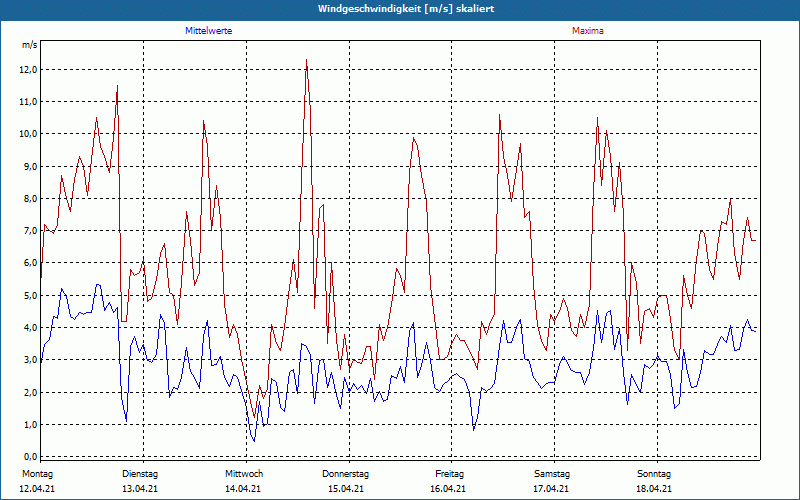Click the date 12.04.21
This screenshot has width=800, height=500.
37,489
